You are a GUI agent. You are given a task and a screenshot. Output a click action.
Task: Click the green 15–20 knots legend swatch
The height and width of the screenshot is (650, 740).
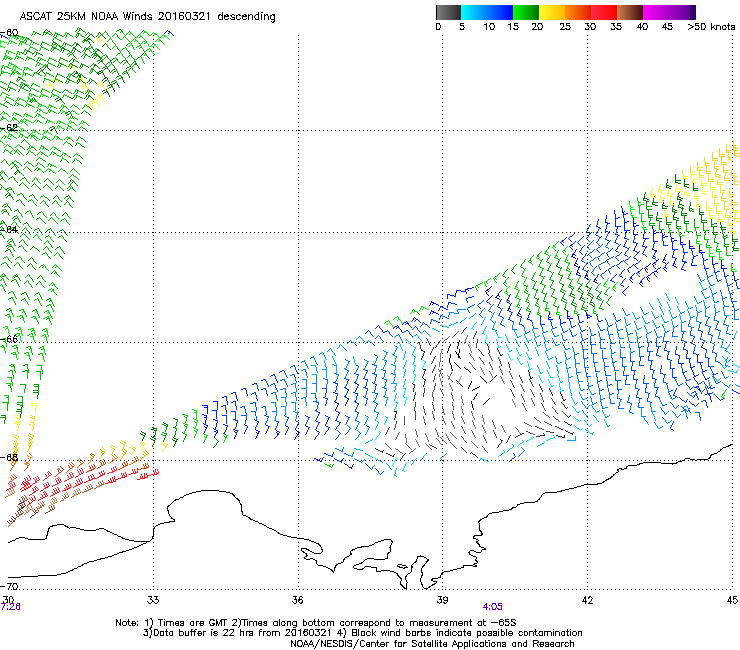pyautogui.click(x=526, y=12)
